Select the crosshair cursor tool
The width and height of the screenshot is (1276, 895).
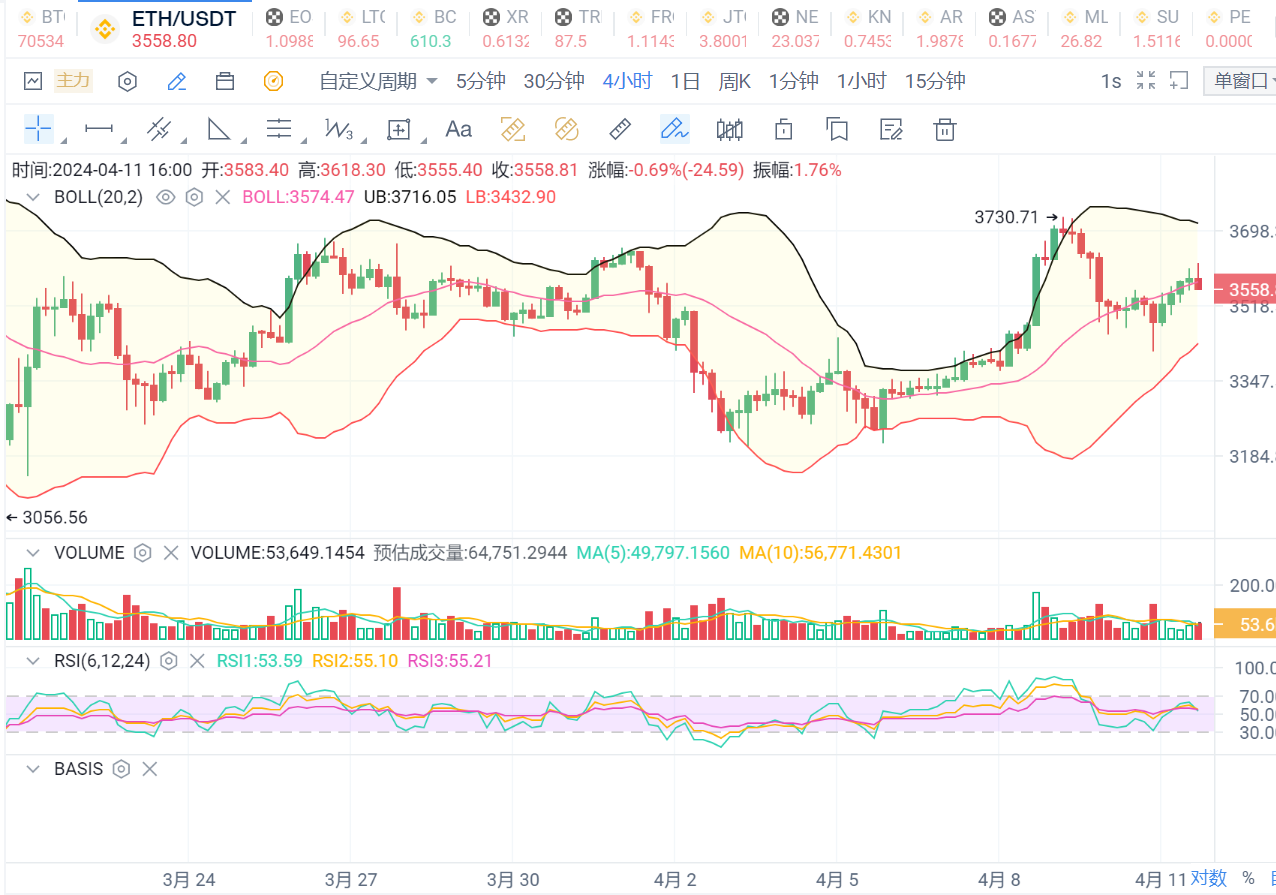click(x=38, y=128)
